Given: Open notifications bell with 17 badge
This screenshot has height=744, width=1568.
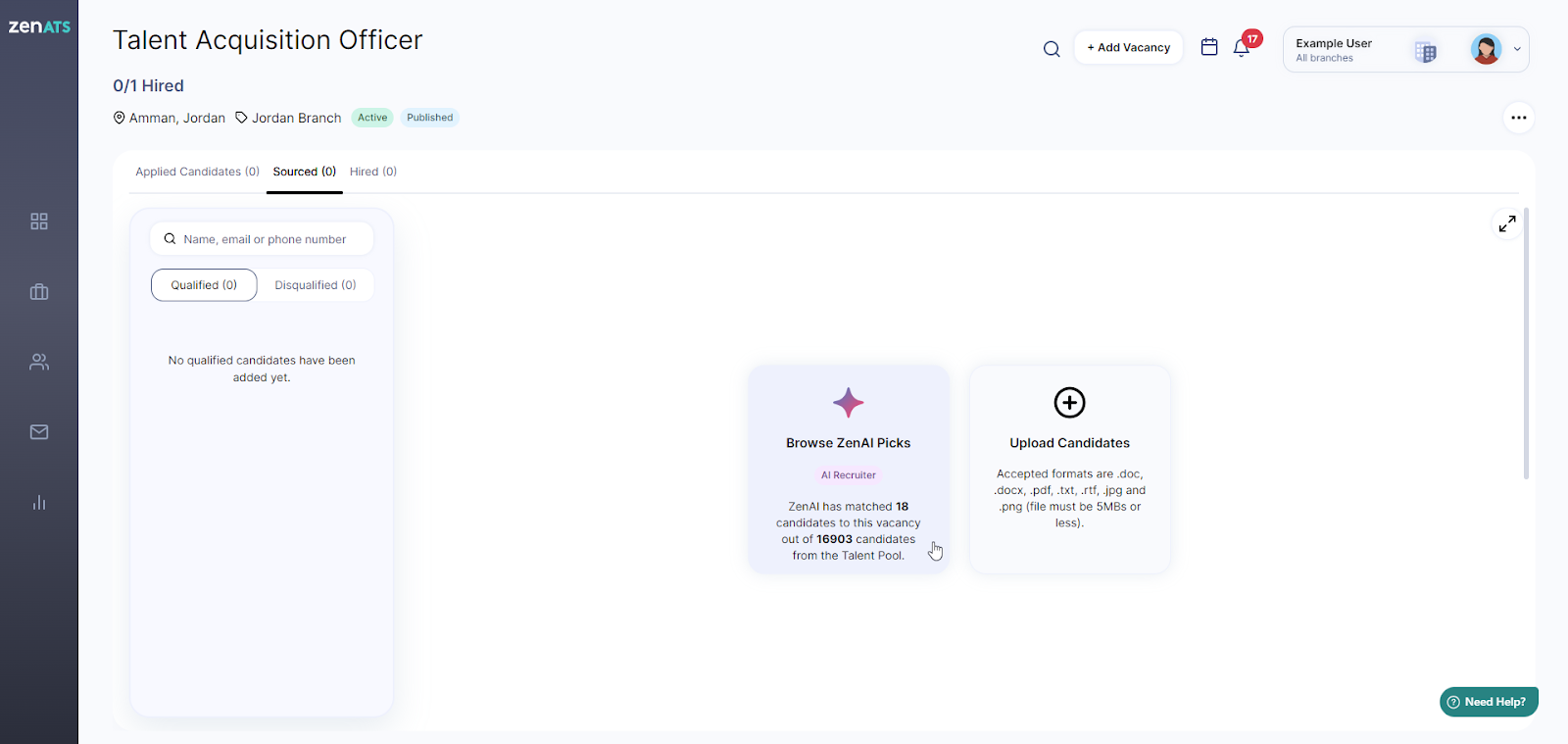Looking at the screenshot, I should click(x=1242, y=48).
